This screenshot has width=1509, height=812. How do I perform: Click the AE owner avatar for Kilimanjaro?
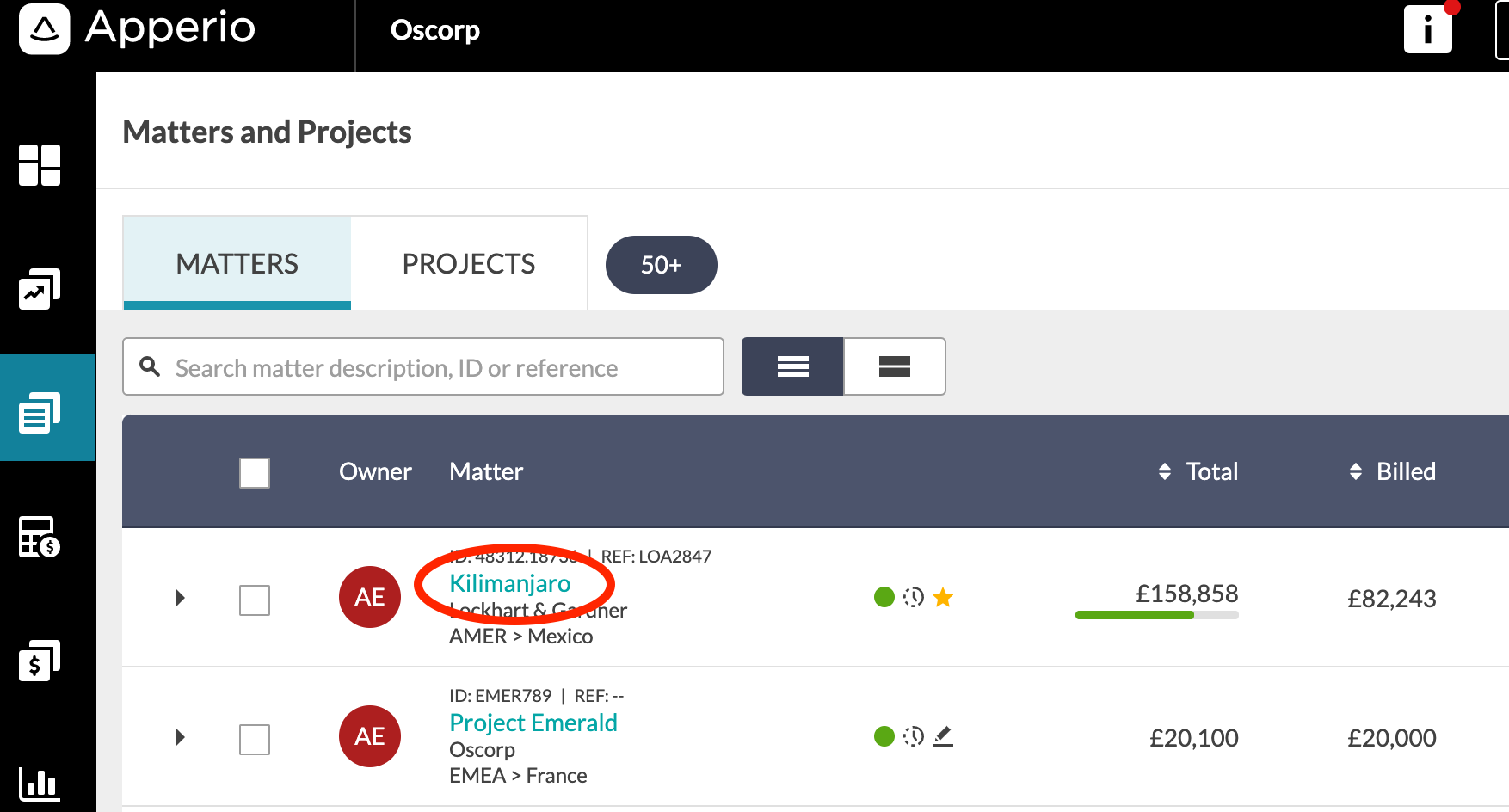click(370, 597)
